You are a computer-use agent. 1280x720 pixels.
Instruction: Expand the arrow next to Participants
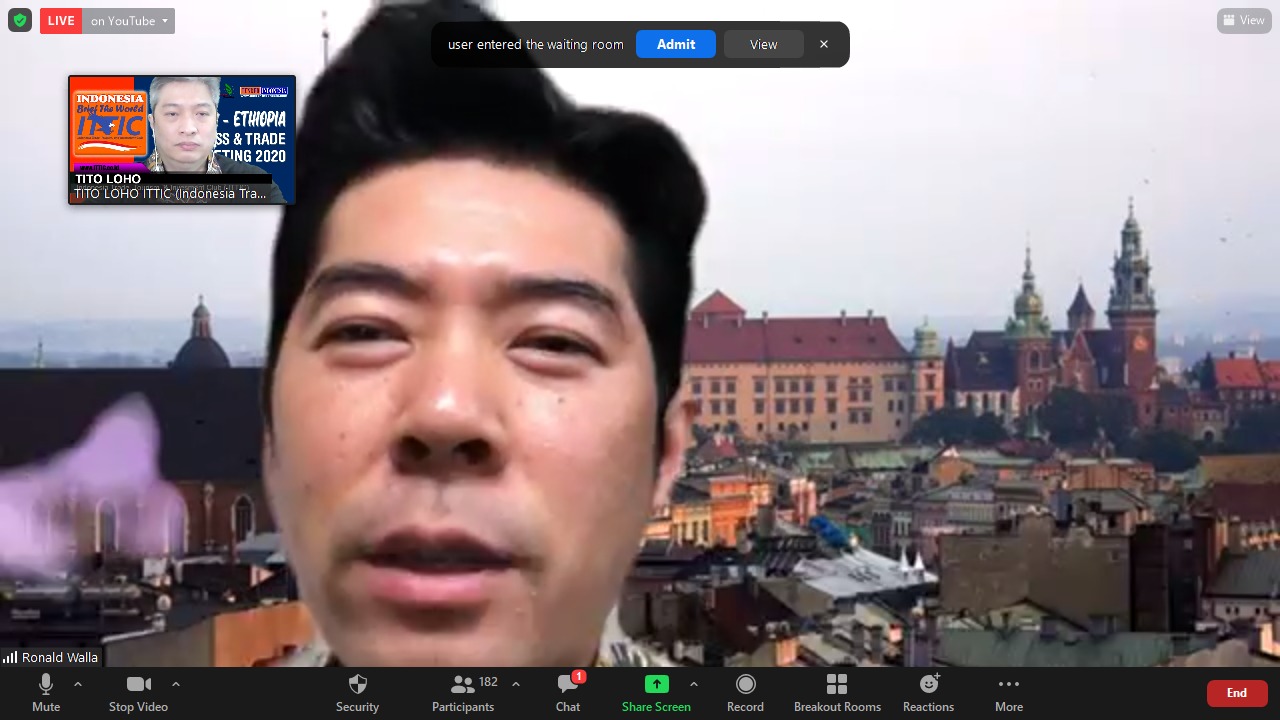[x=516, y=684]
